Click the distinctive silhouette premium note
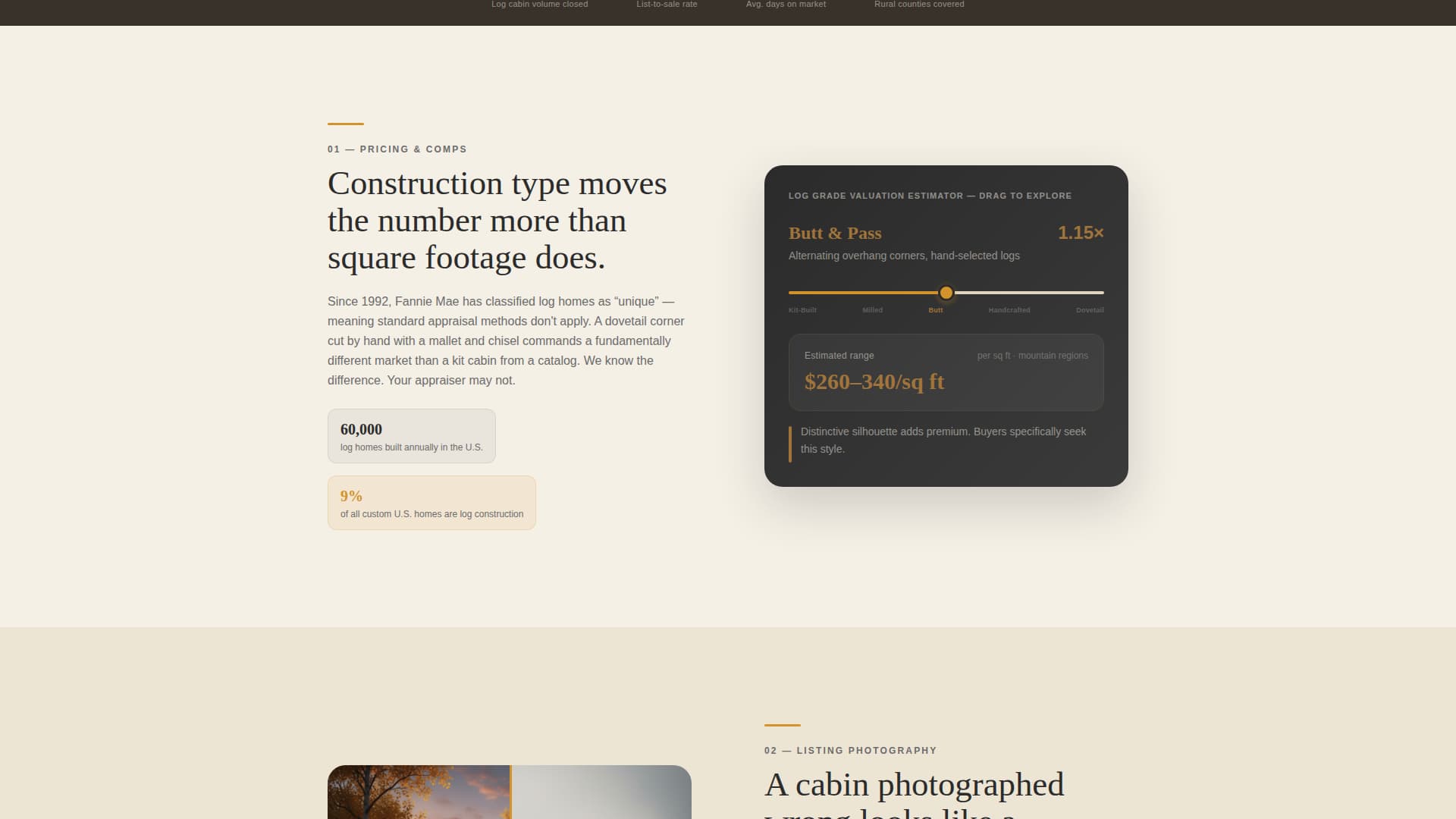This screenshot has width=1456, height=819. tap(944, 440)
